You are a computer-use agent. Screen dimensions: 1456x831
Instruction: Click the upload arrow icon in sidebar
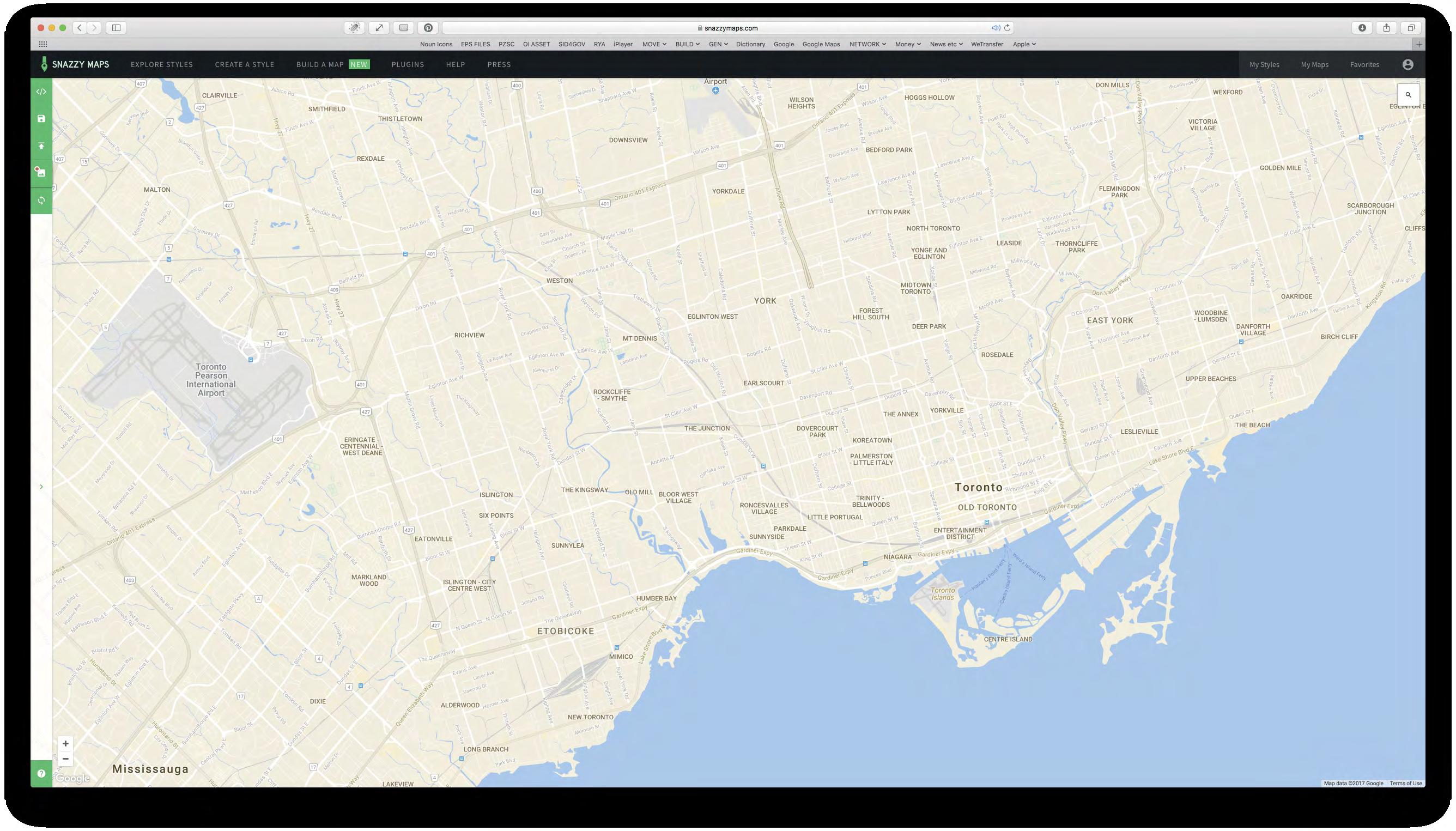(41, 146)
